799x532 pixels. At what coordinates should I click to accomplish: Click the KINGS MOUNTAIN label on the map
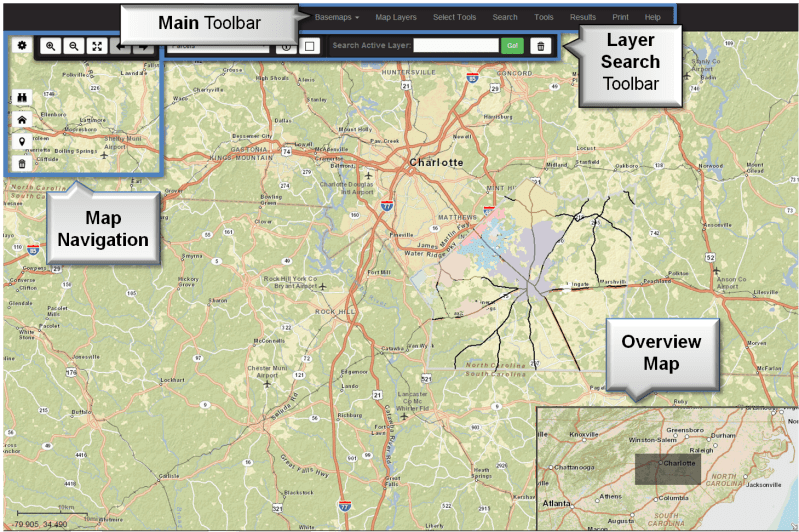(x=241, y=158)
